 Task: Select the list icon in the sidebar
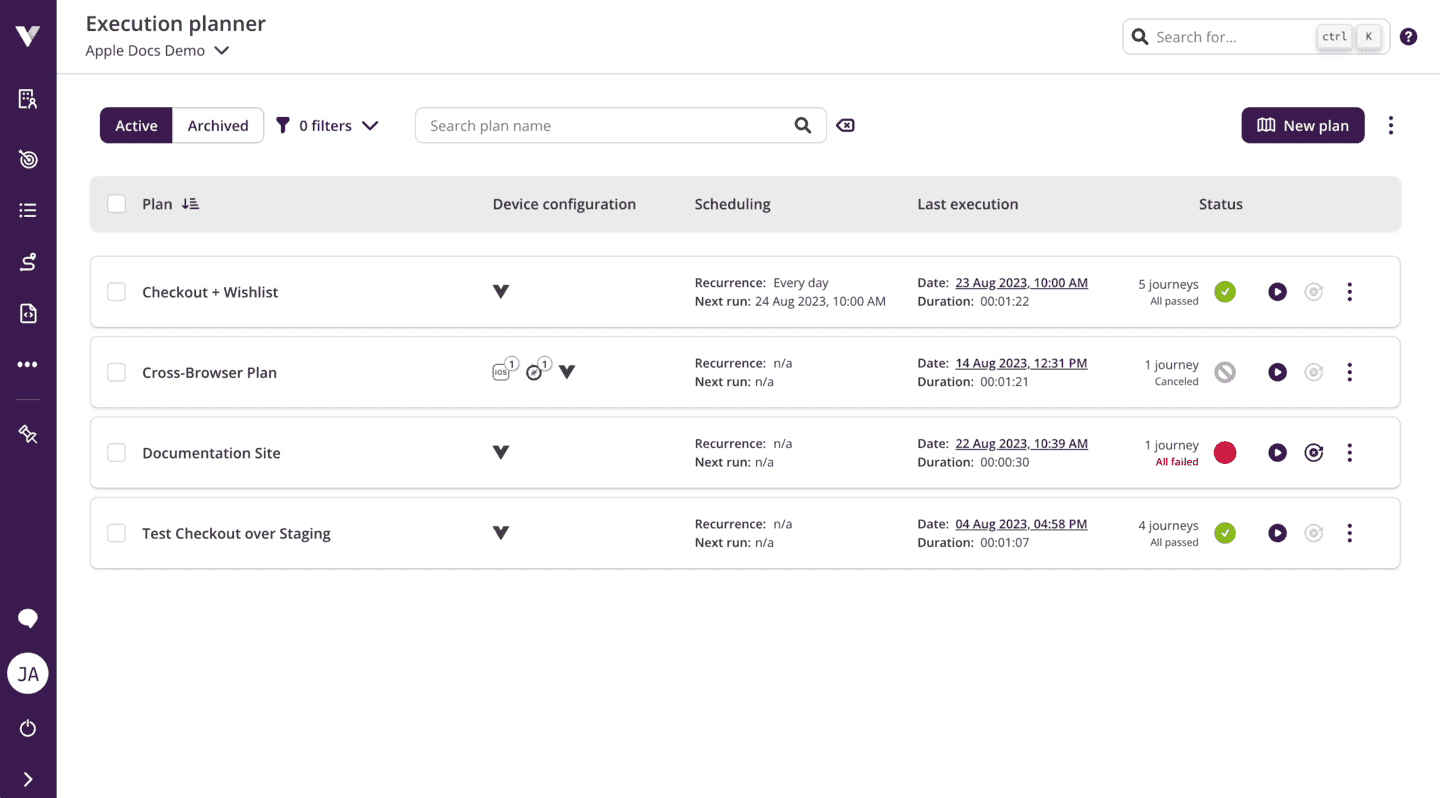(27, 210)
